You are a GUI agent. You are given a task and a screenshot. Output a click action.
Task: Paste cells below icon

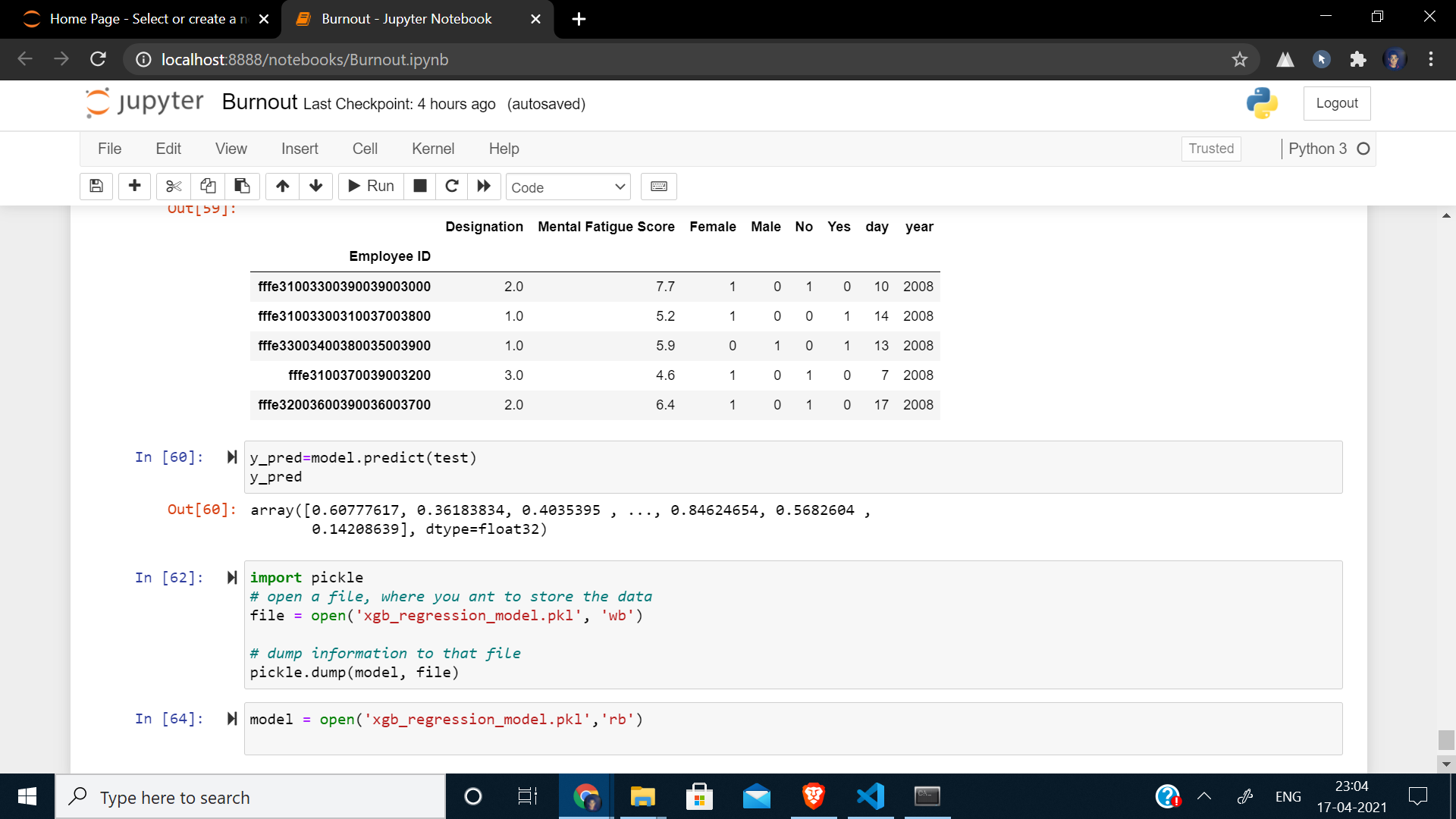pyautogui.click(x=242, y=187)
